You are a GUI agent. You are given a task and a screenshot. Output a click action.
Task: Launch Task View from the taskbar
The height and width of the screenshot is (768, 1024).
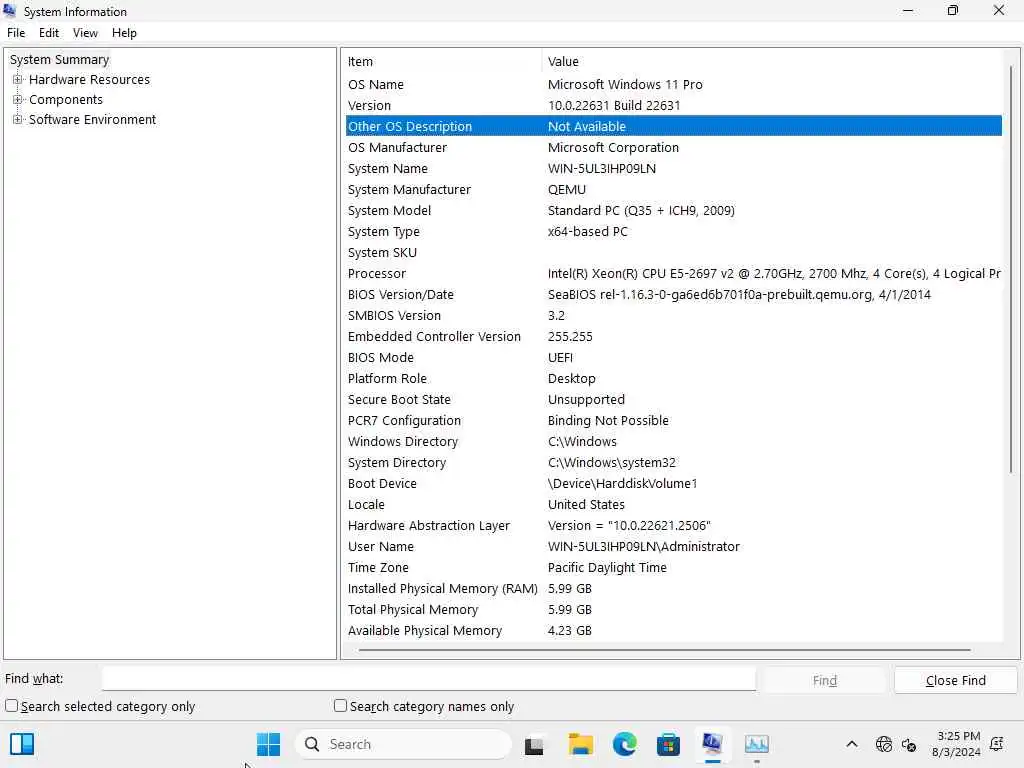click(534, 744)
